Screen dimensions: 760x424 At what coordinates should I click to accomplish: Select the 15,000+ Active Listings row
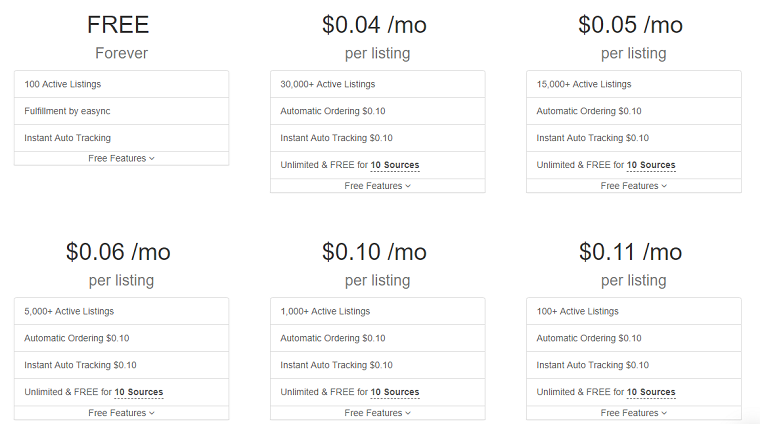pos(633,84)
